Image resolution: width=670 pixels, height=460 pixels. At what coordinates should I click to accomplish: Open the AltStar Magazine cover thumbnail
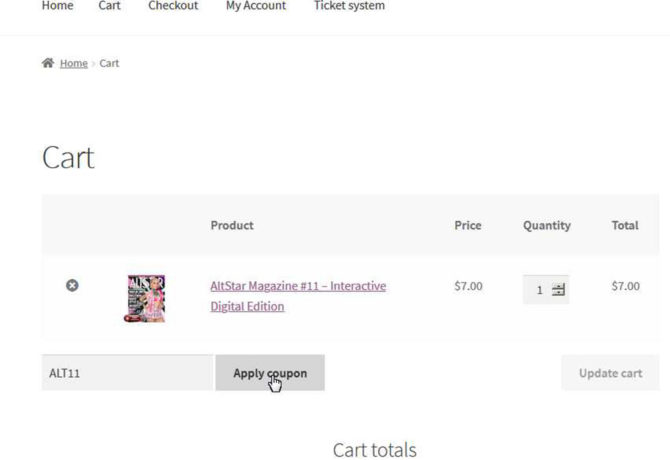pyautogui.click(x=146, y=298)
